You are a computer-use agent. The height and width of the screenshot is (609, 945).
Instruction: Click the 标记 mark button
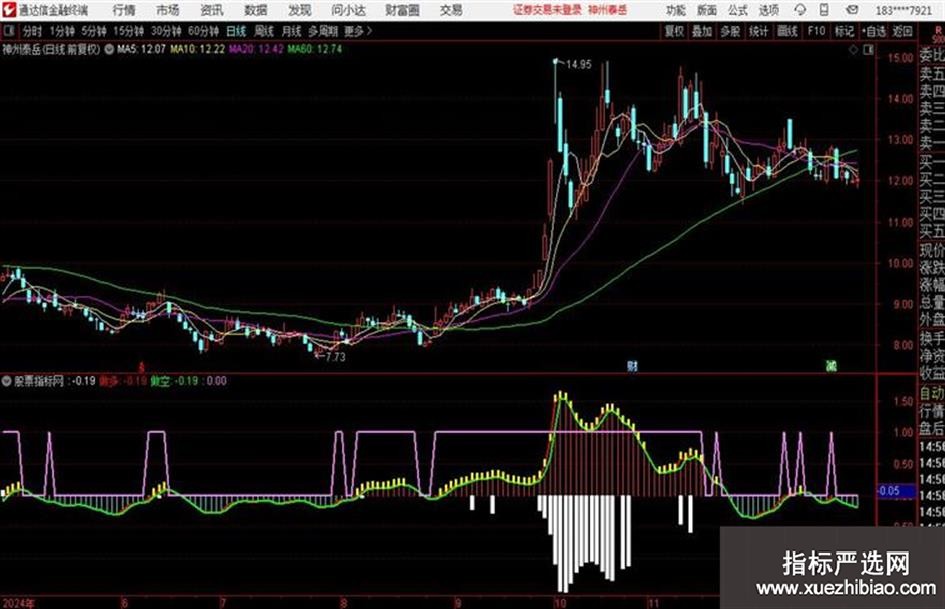844,31
